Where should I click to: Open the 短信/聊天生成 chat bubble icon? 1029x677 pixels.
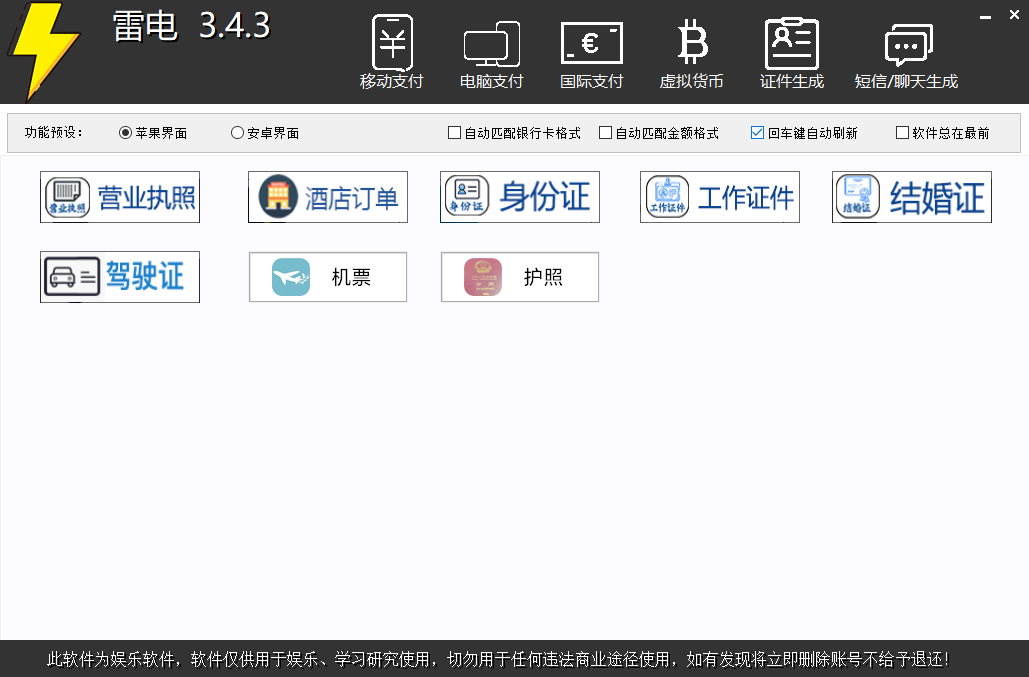pos(907,46)
